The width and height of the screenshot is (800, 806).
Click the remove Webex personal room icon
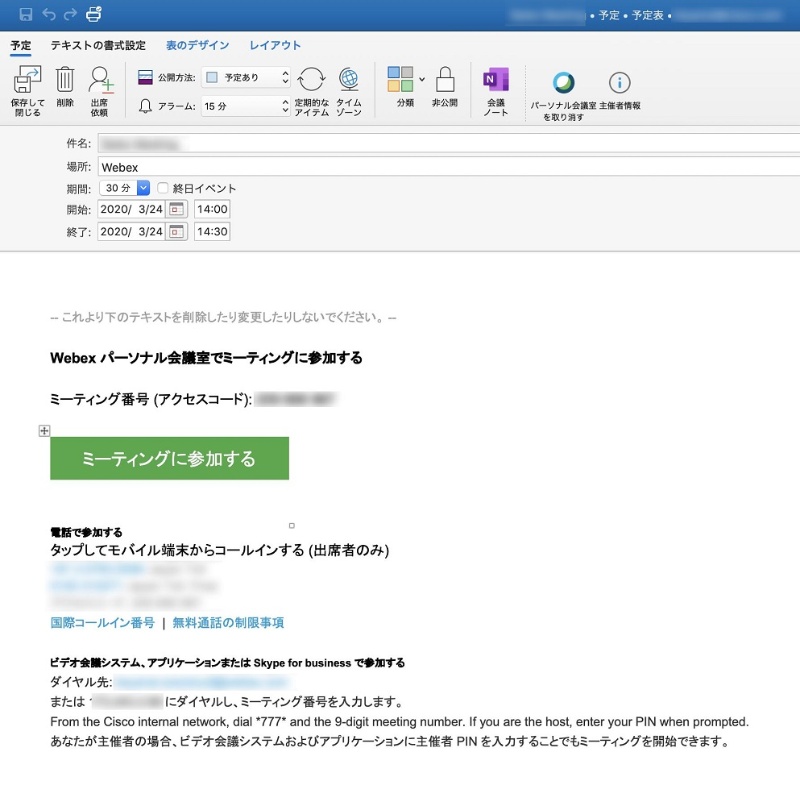(564, 83)
